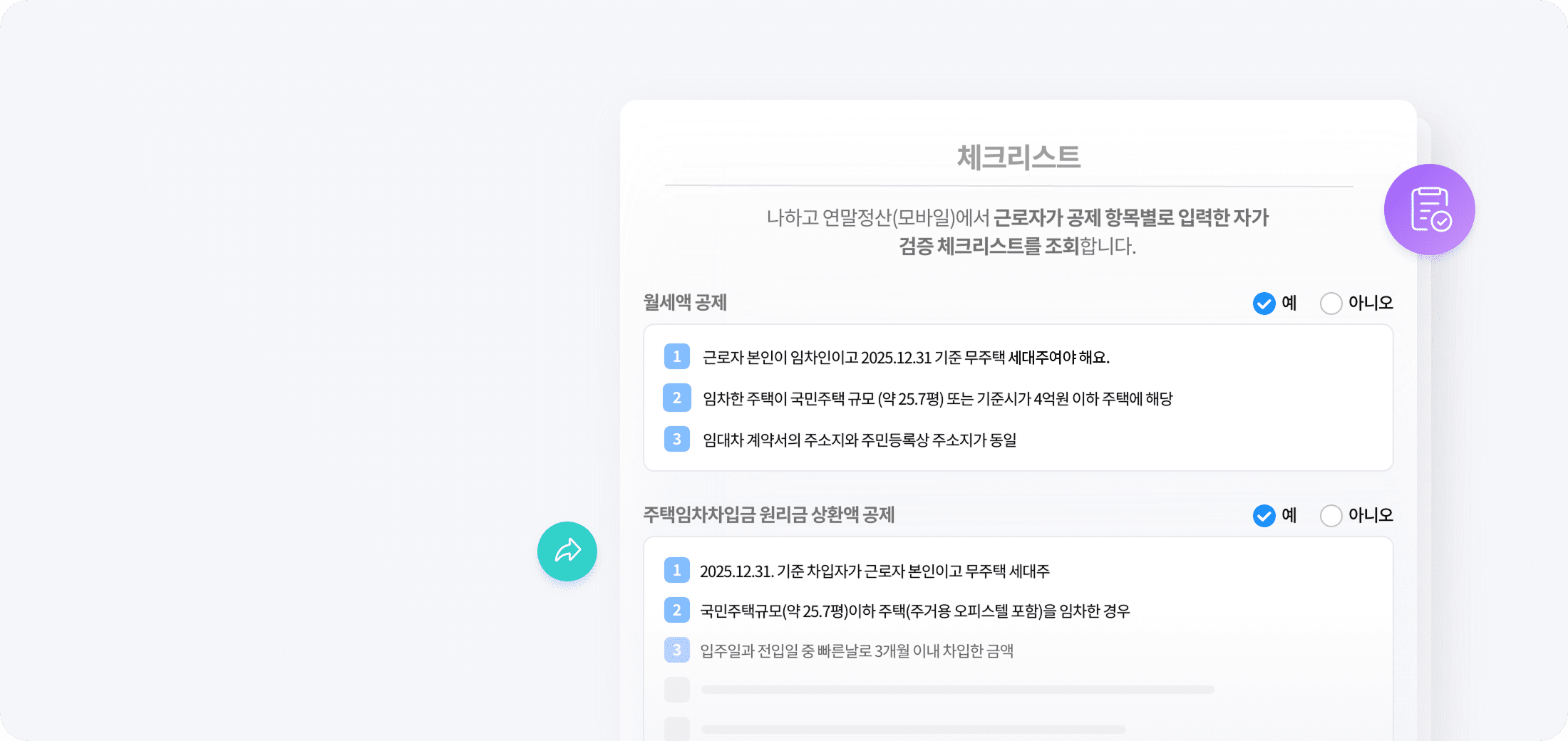Viewport: 1568px width, 741px height.
Task: Click number 1 badge in 주택임차차입금 list
Action: (x=676, y=570)
